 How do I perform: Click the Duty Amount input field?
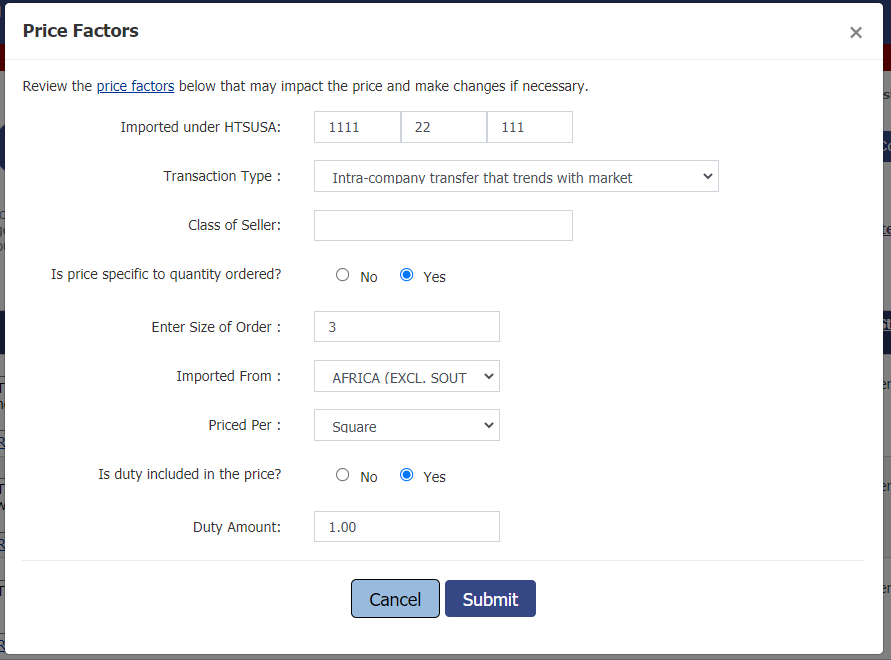pos(406,527)
